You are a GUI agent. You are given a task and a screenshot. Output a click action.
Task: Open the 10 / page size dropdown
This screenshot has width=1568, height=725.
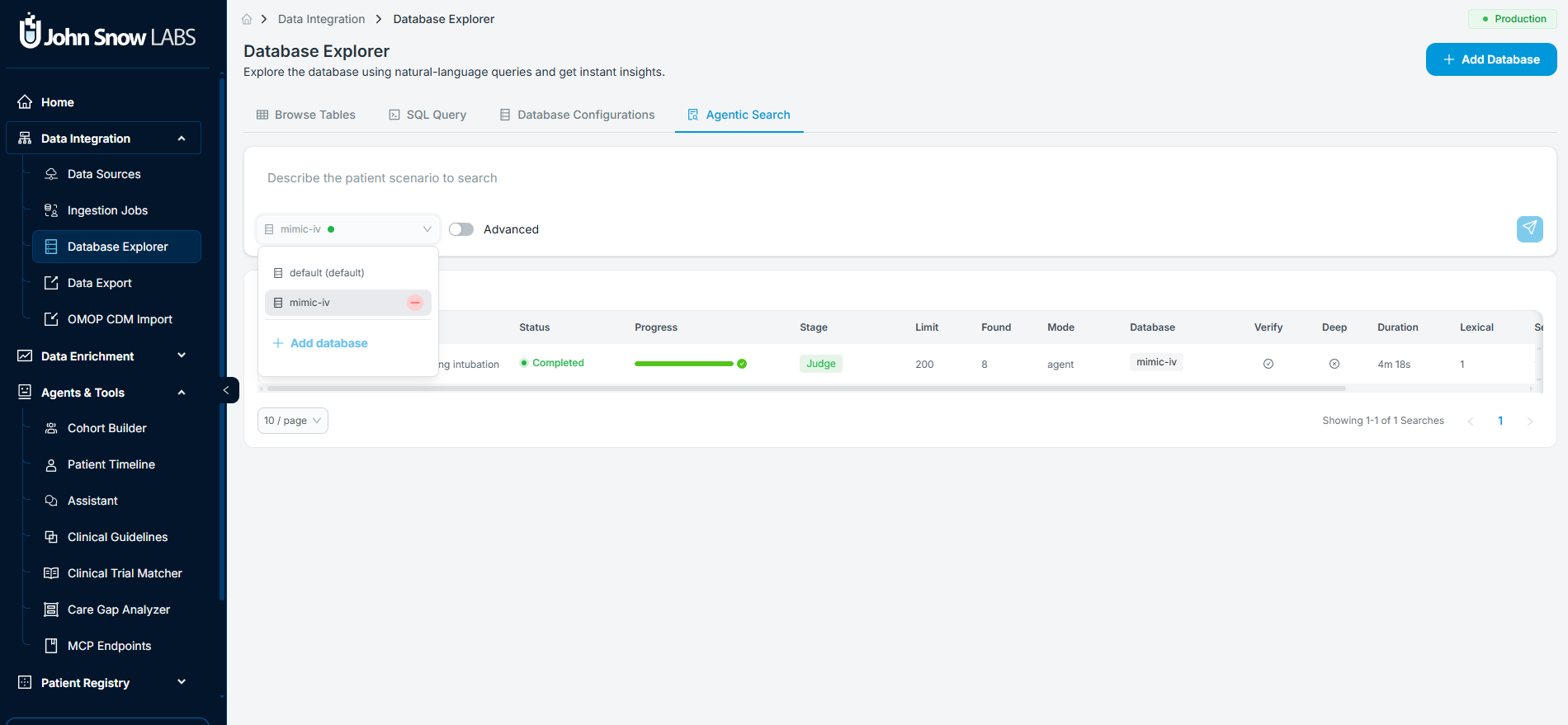click(293, 421)
